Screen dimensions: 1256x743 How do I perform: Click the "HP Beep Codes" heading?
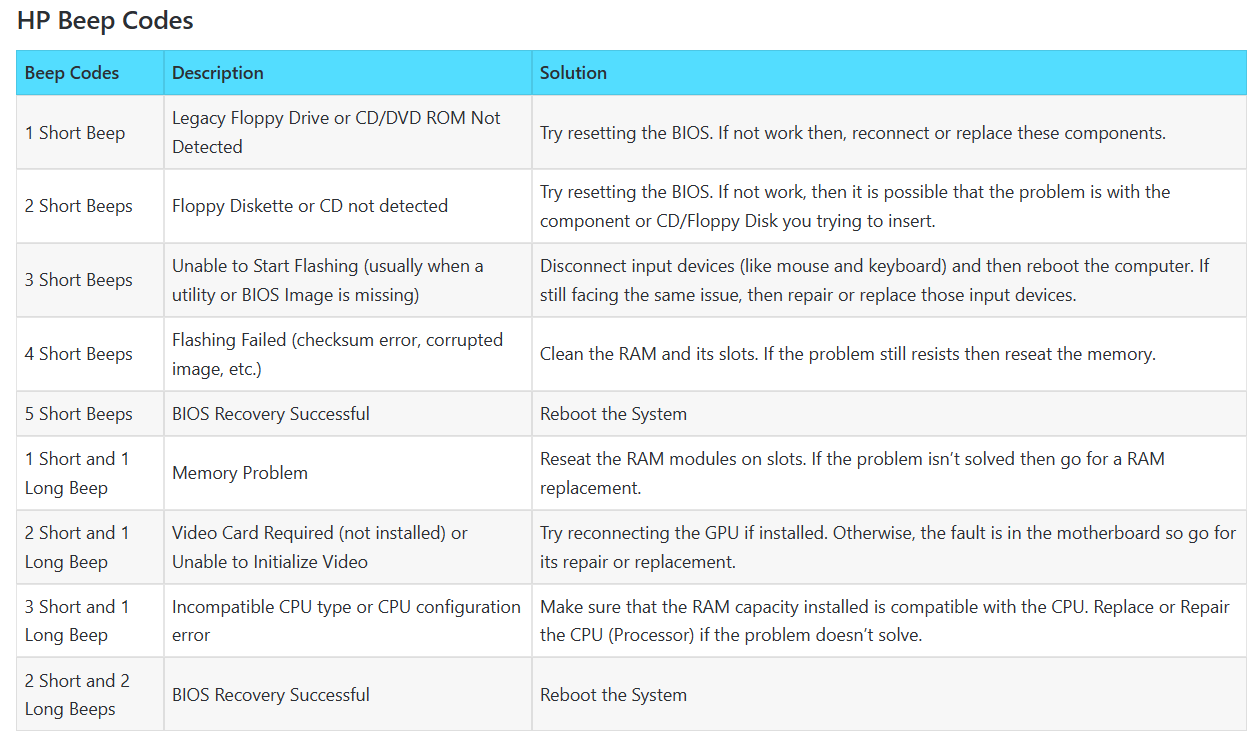coord(105,20)
